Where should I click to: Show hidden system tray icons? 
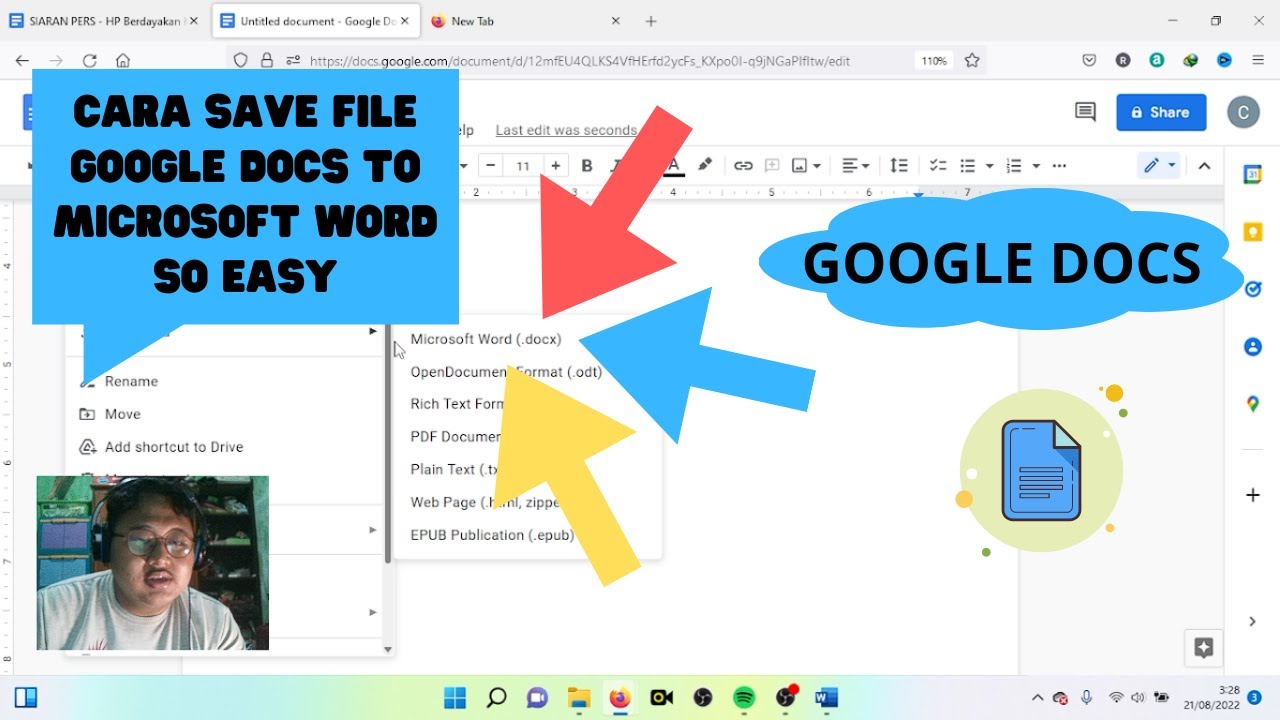click(x=1037, y=697)
